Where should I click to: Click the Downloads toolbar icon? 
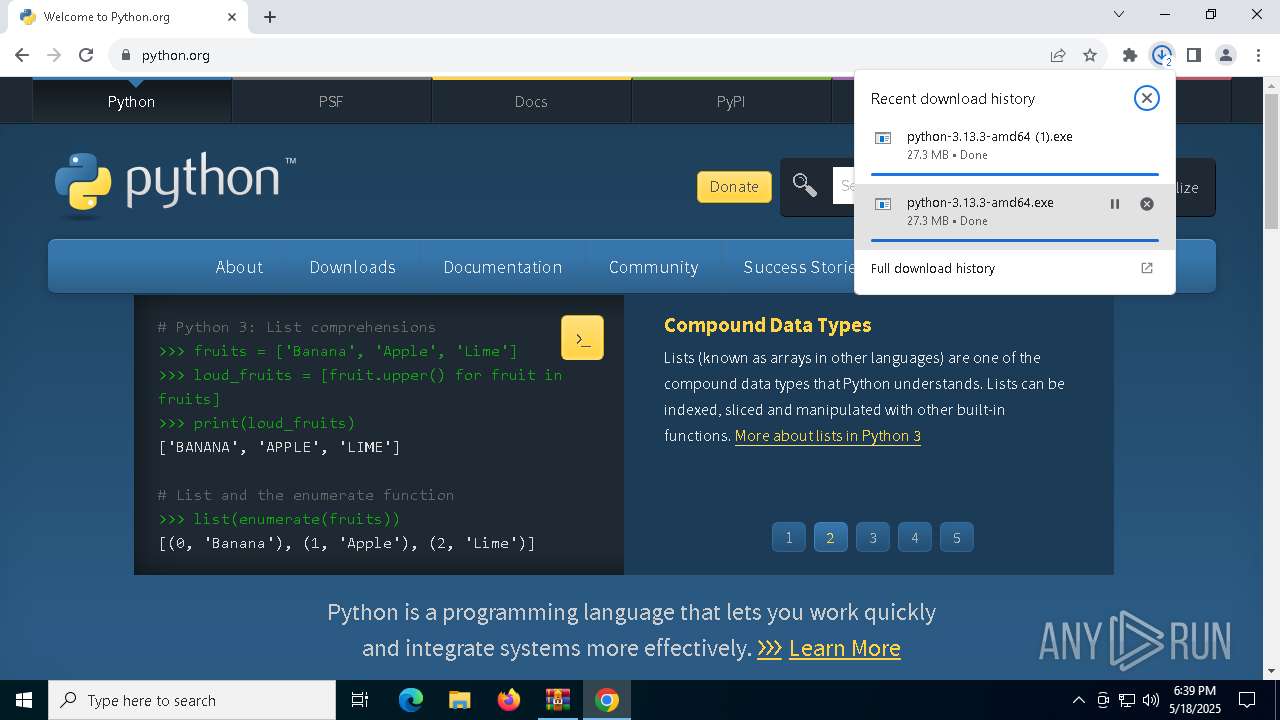pos(1161,55)
